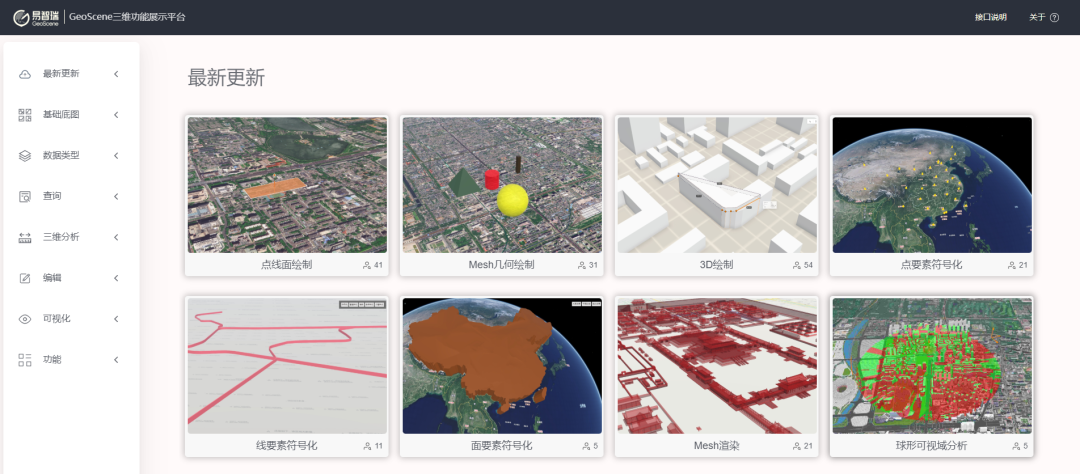Image resolution: width=1080 pixels, height=474 pixels.
Task: Open the 点要素符号化 globe thumbnail
Action: (932, 185)
